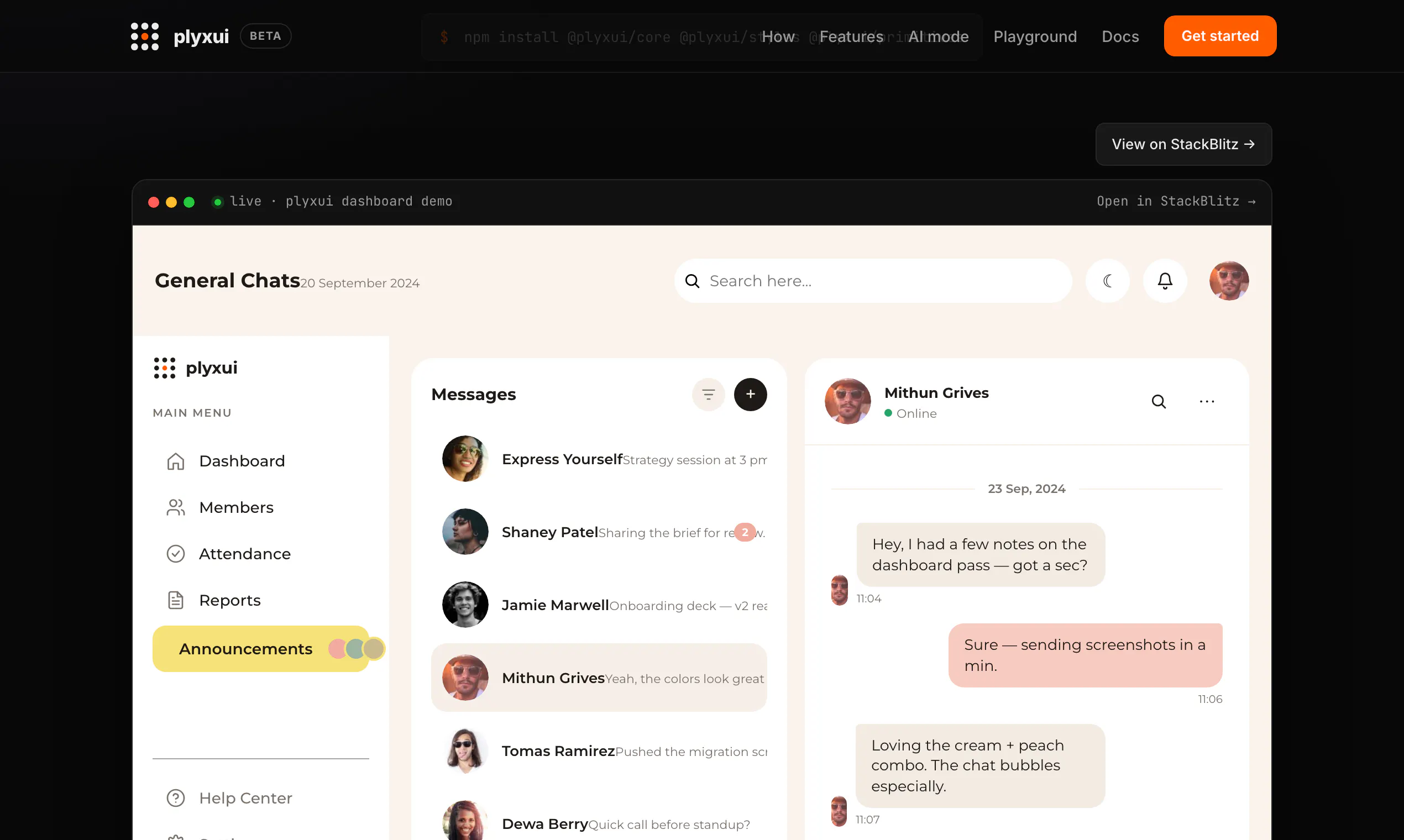Select the Attendance menu item
The image size is (1404, 840).
point(260,554)
